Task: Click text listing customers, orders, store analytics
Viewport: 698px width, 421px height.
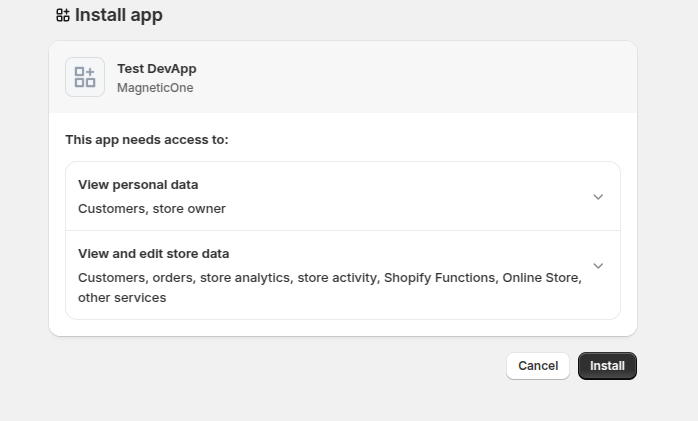Action: click(x=330, y=287)
